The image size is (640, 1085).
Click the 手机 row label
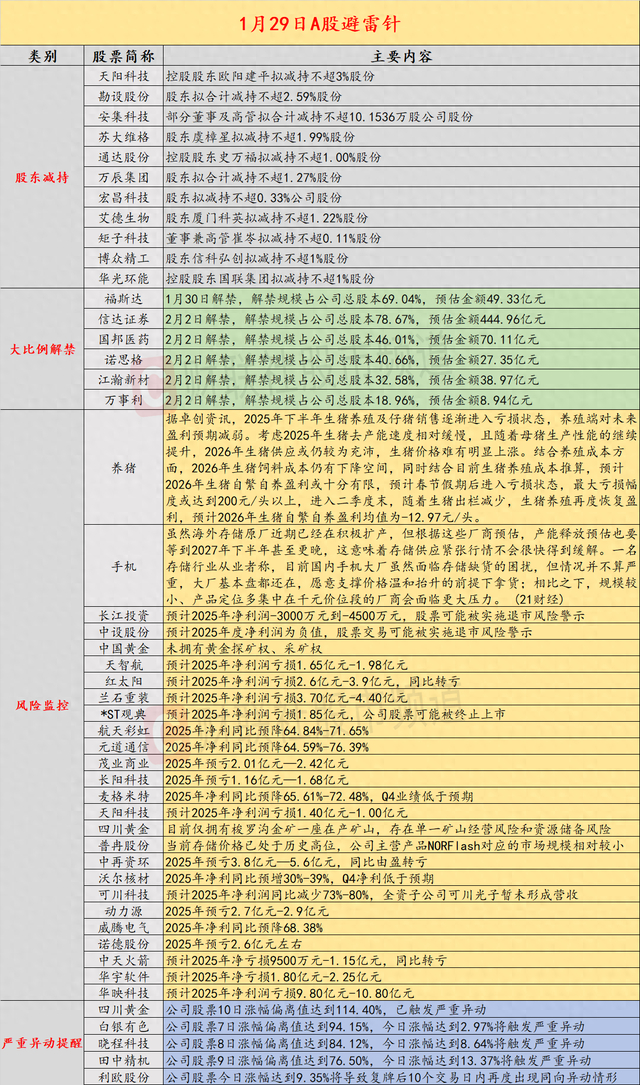coord(124,566)
